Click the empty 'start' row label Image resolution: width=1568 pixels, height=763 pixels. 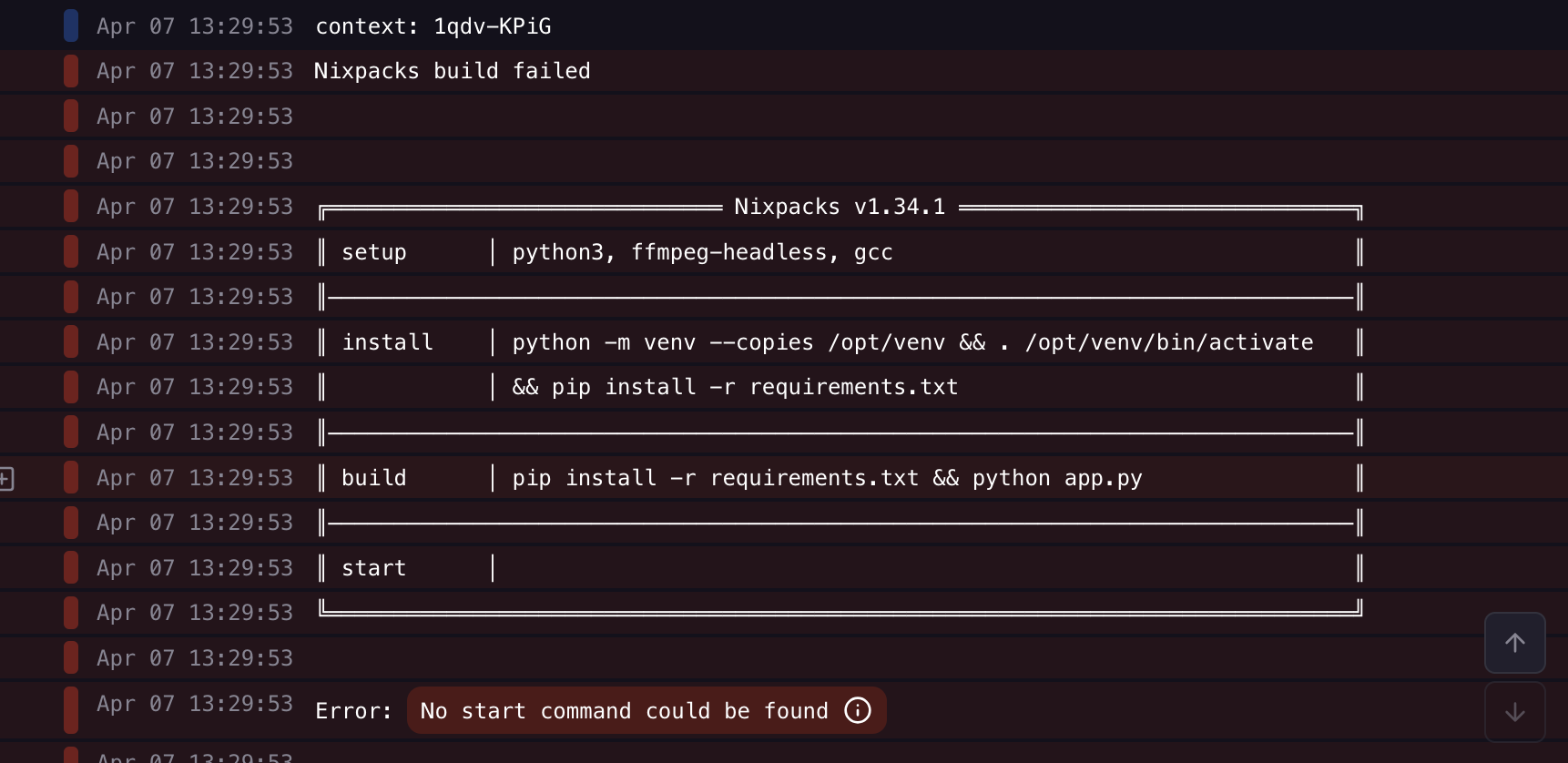pos(373,568)
